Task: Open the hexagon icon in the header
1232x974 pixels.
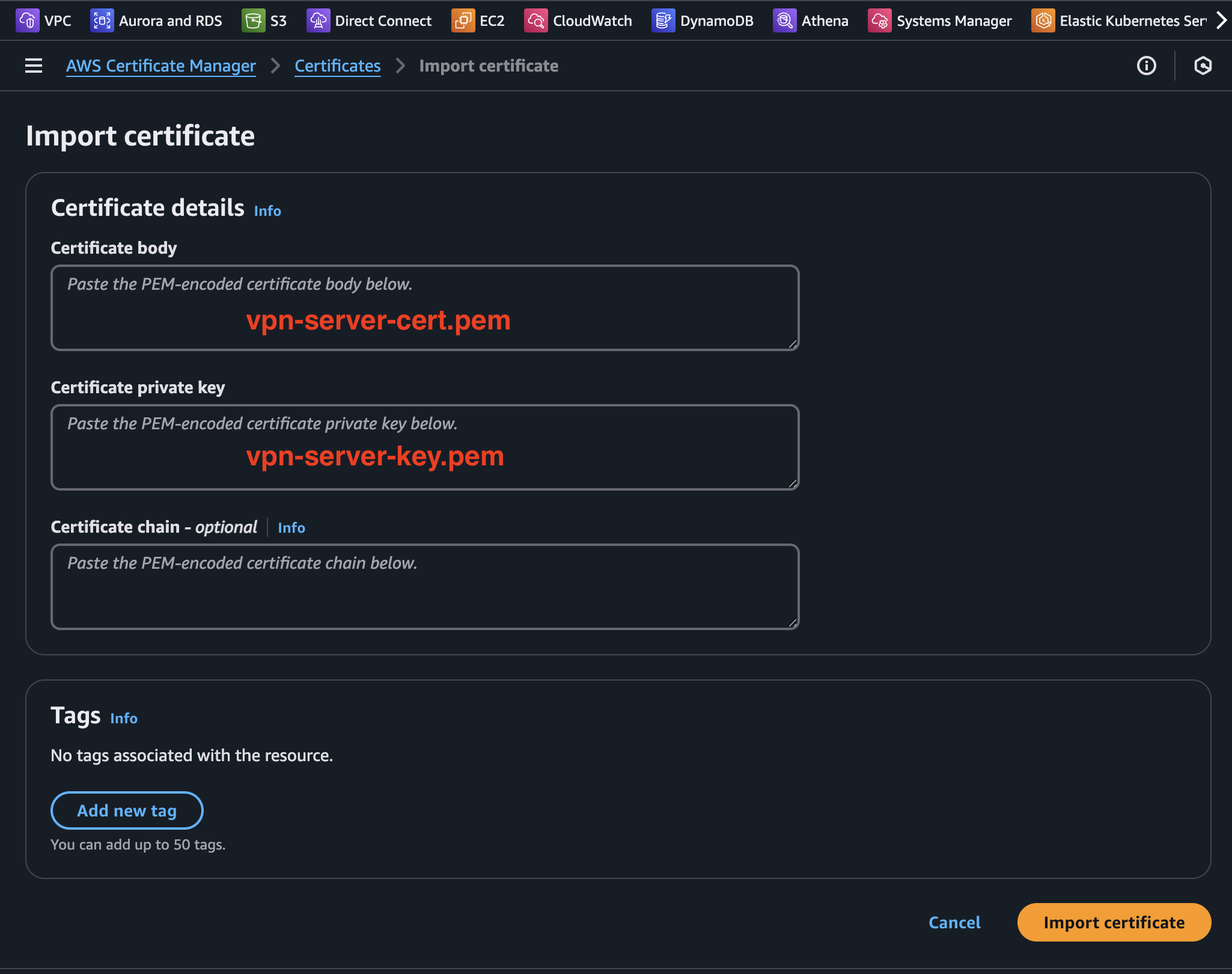Action: [1203, 66]
